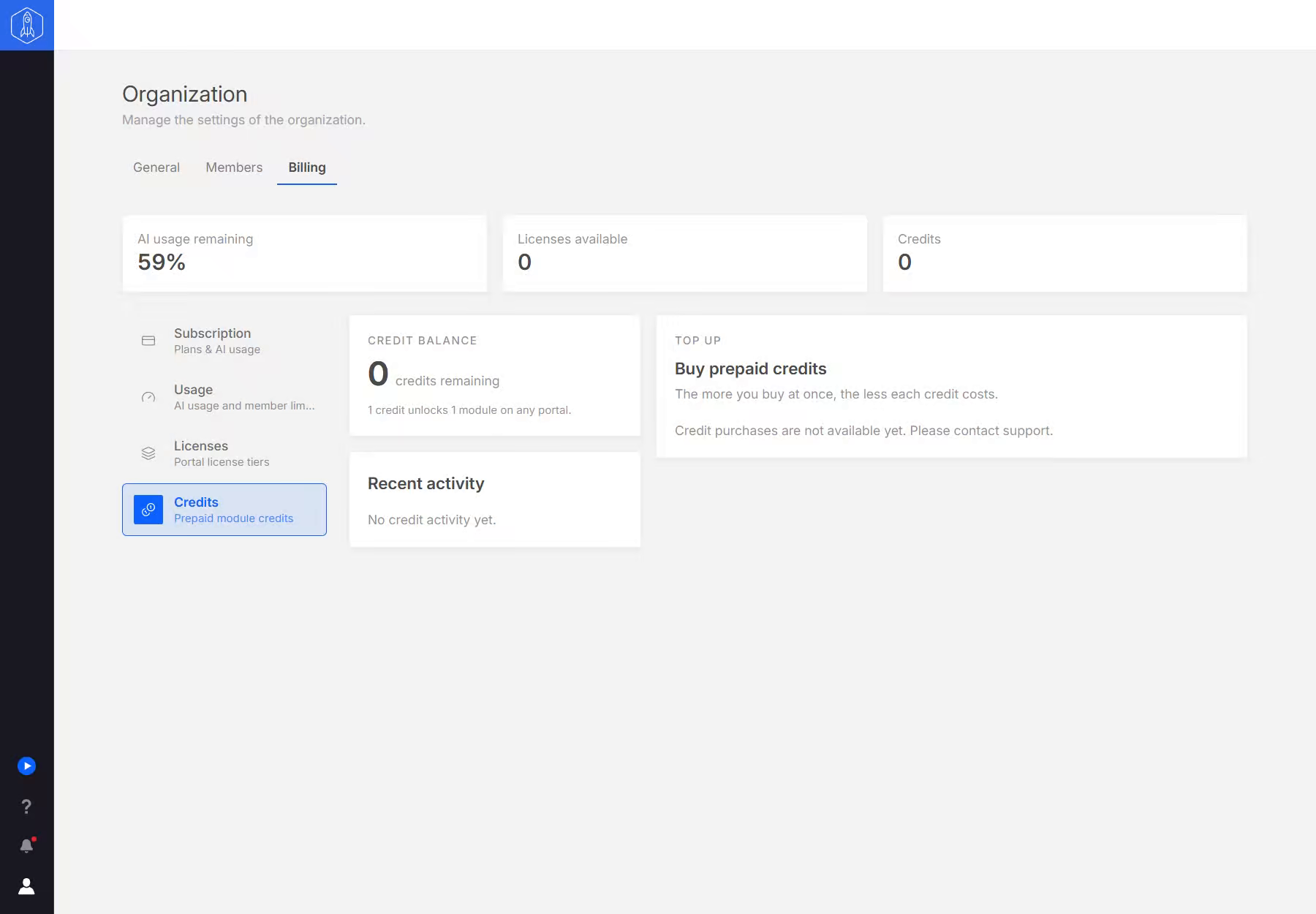
Task: Click the Usage gauge icon
Action: coord(148,397)
